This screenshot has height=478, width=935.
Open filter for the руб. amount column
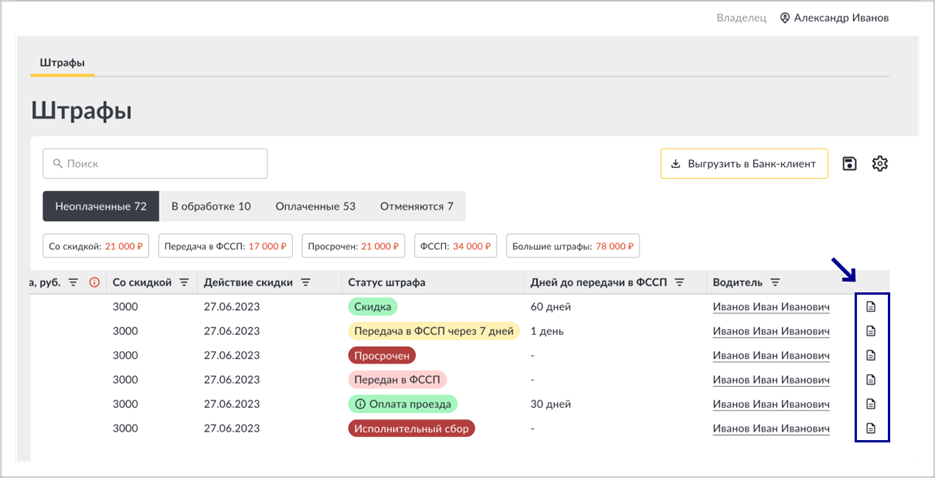pyautogui.click(x=73, y=283)
